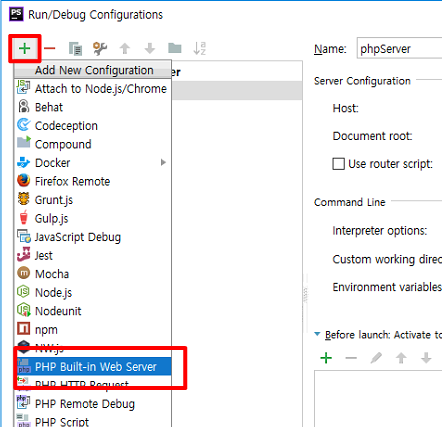Select PHP Script configuration

[x=93, y=421]
